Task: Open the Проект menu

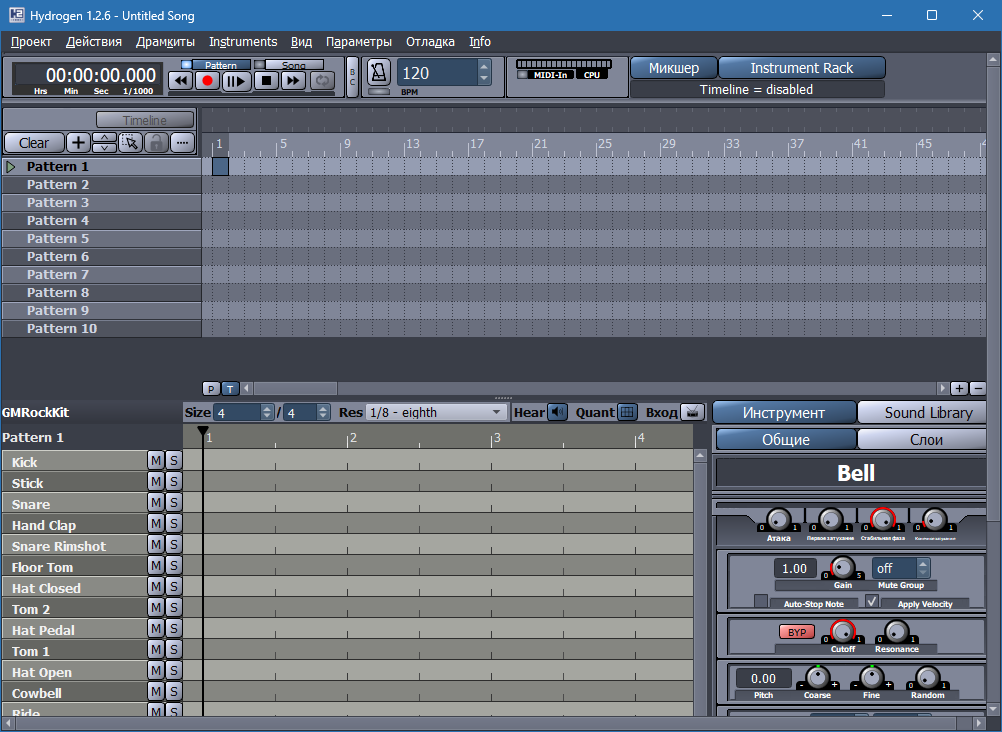Action: 31,42
